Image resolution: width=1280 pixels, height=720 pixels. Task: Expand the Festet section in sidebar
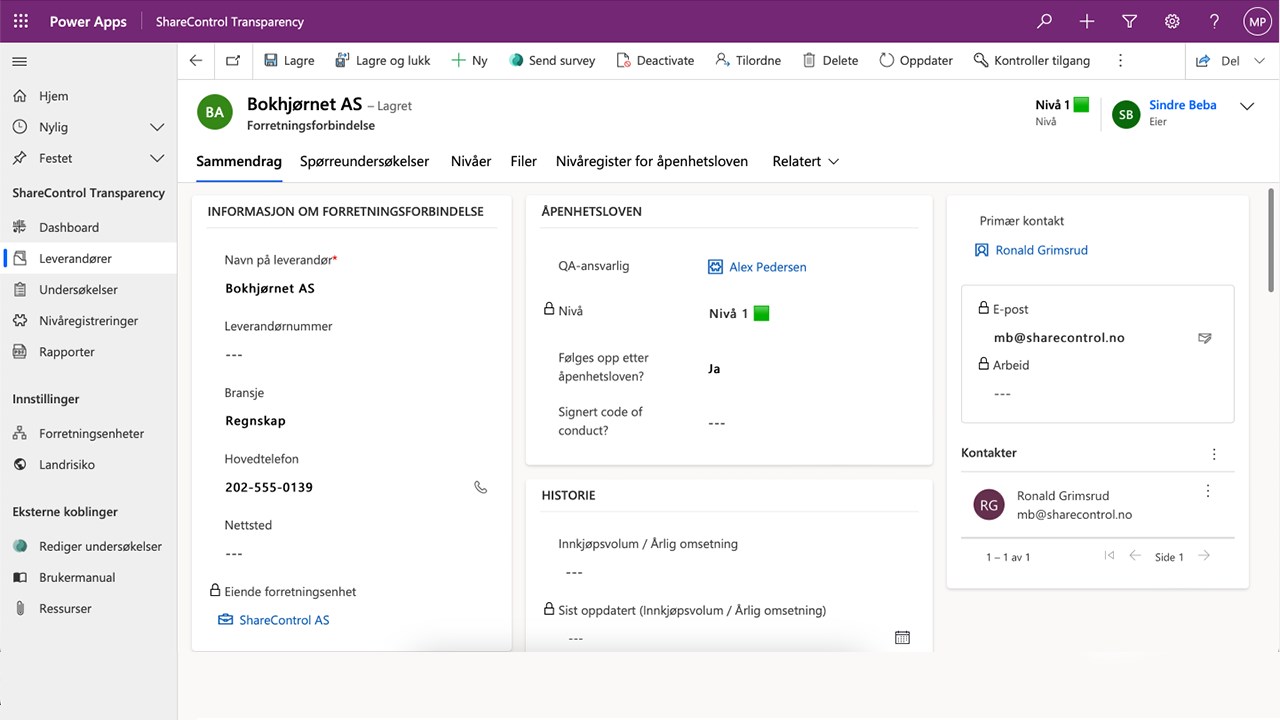point(157,158)
